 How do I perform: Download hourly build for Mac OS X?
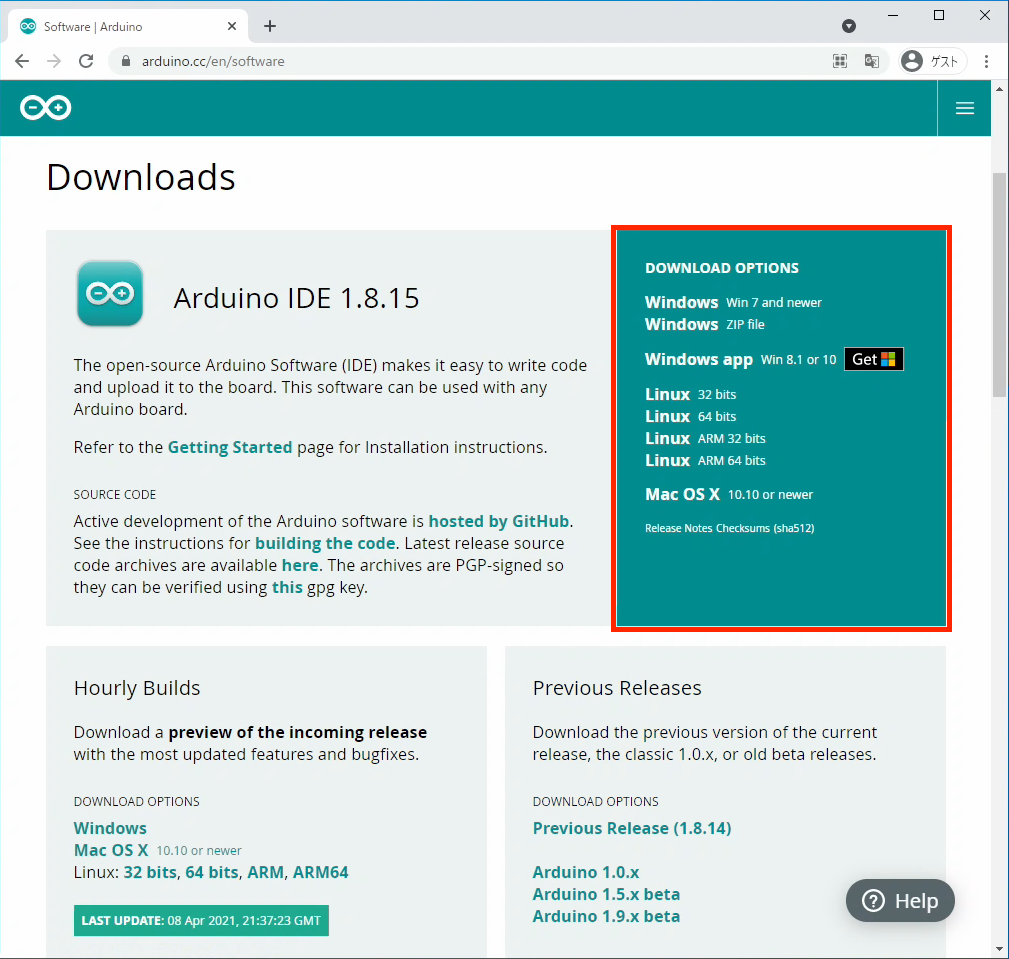pyautogui.click(x=111, y=850)
